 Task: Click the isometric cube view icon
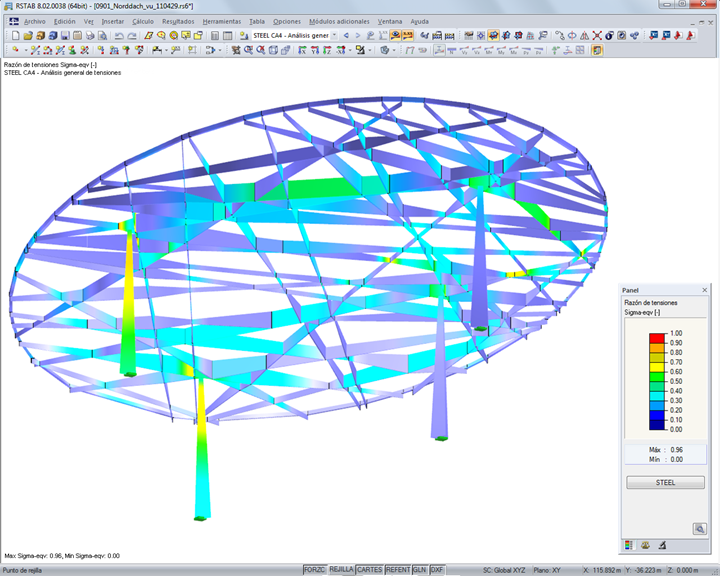(x=273, y=50)
